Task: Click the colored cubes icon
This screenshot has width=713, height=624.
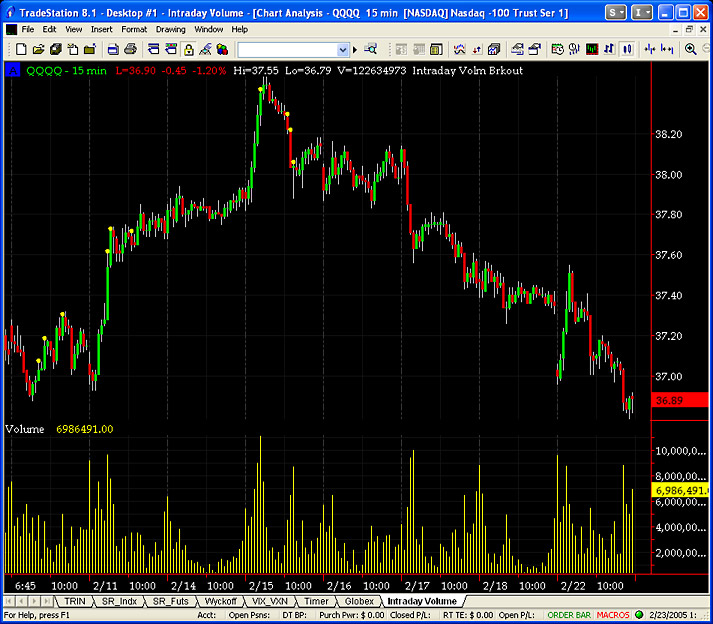Action: 222,49
